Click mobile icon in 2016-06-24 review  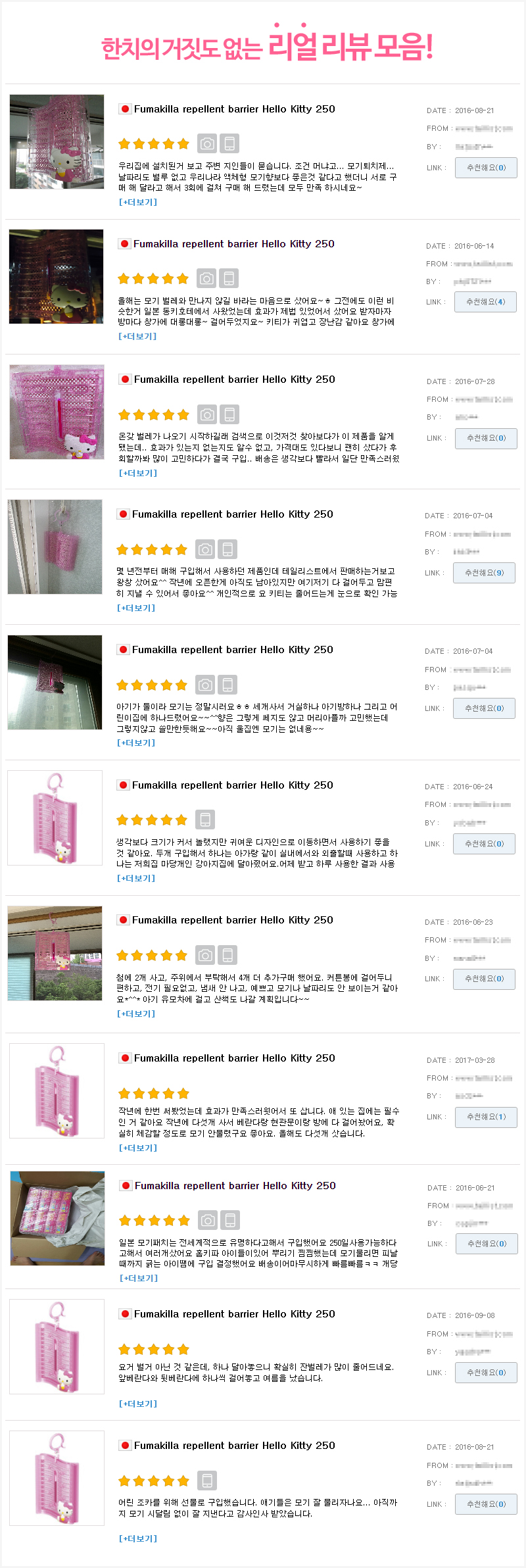tap(205, 820)
